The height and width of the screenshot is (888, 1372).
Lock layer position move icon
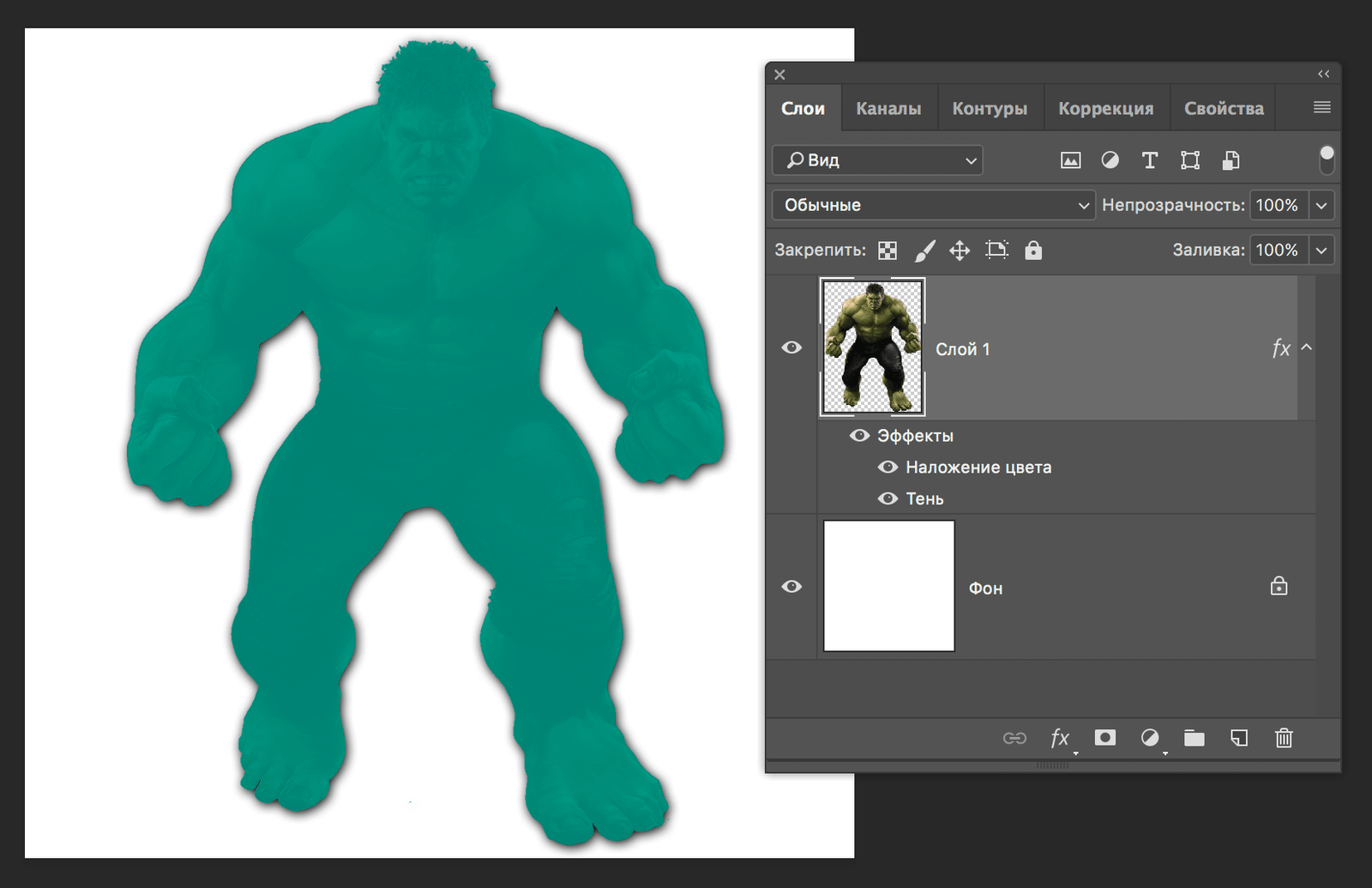(960, 251)
